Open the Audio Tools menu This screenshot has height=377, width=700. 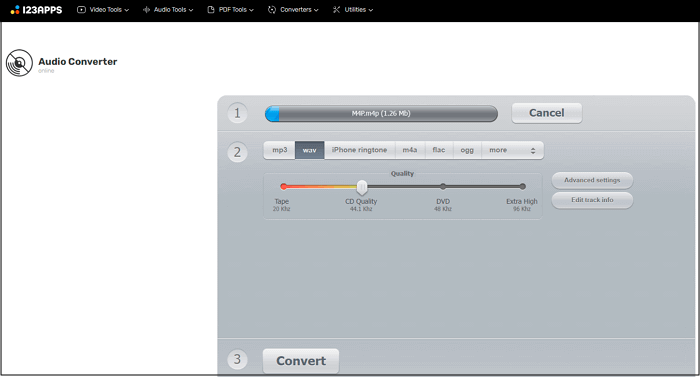[x=168, y=9]
